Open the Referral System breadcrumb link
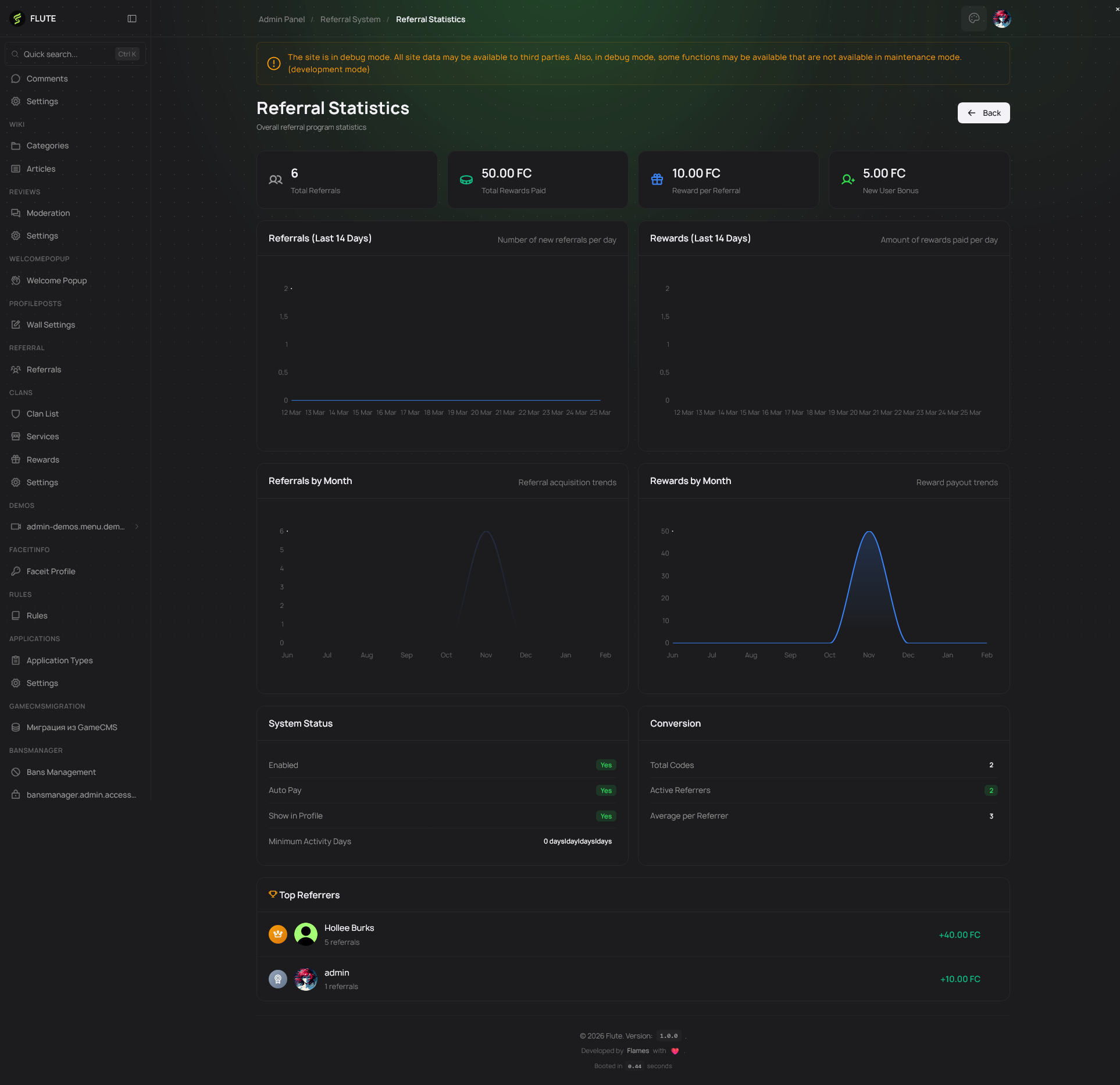 [350, 19]
